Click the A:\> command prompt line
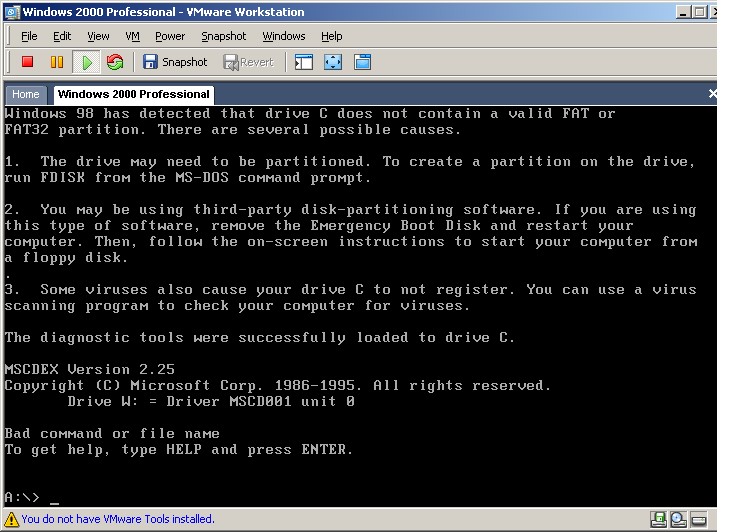The image size is (731, 532). coord(32,497)
